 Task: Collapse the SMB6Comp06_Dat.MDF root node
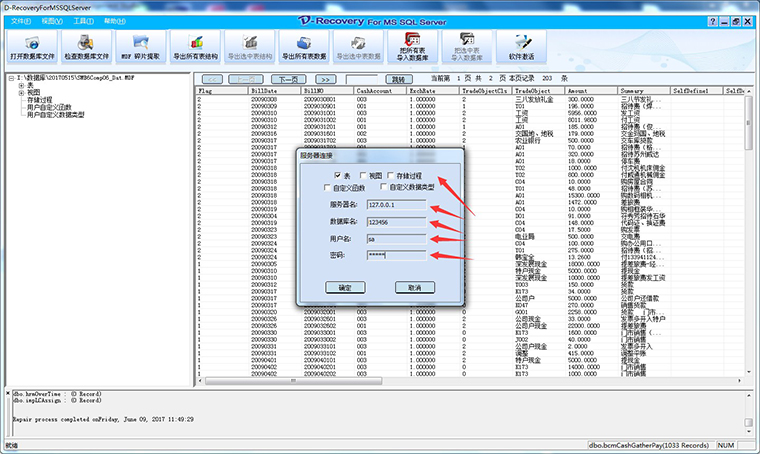(x=11, y=78)
